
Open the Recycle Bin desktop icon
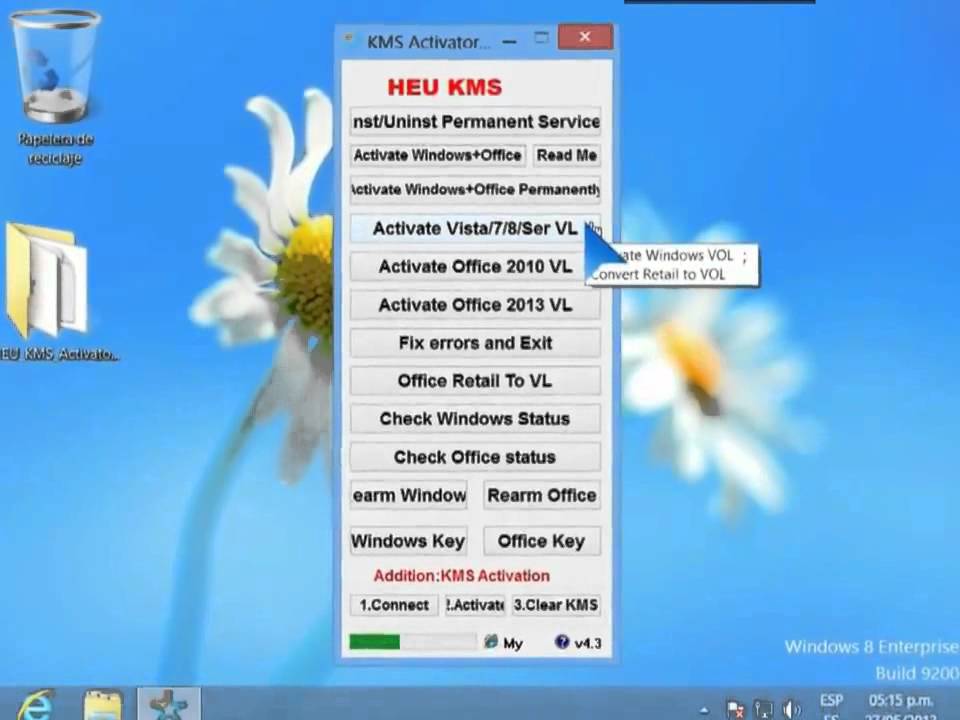[x=55, y=86]
